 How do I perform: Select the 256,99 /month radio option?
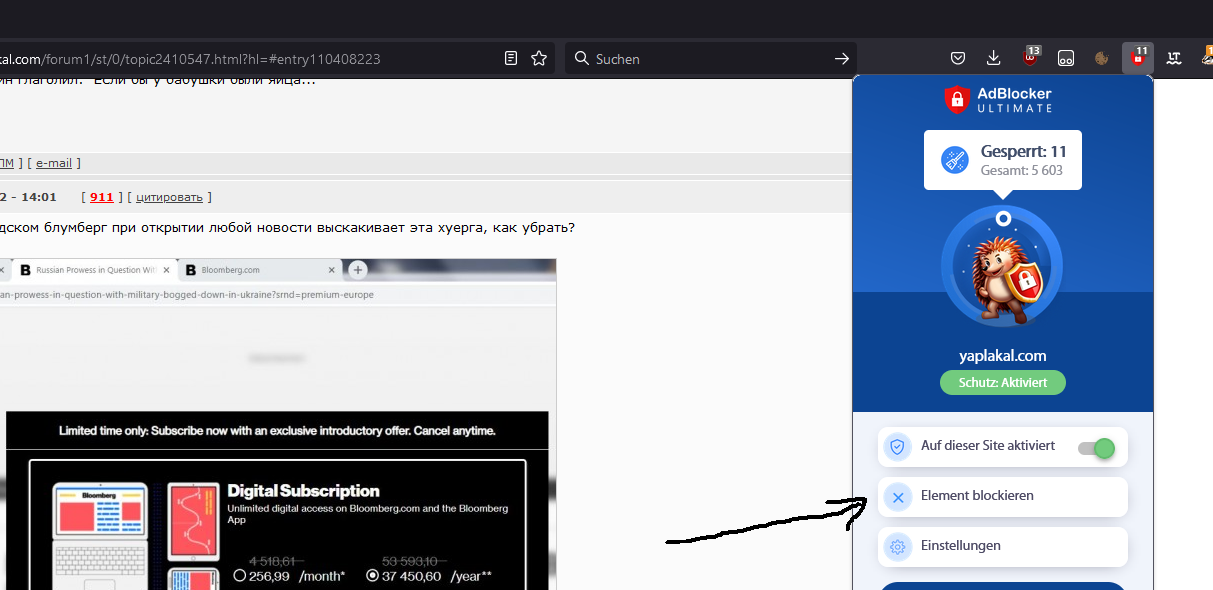pos(239,576)
